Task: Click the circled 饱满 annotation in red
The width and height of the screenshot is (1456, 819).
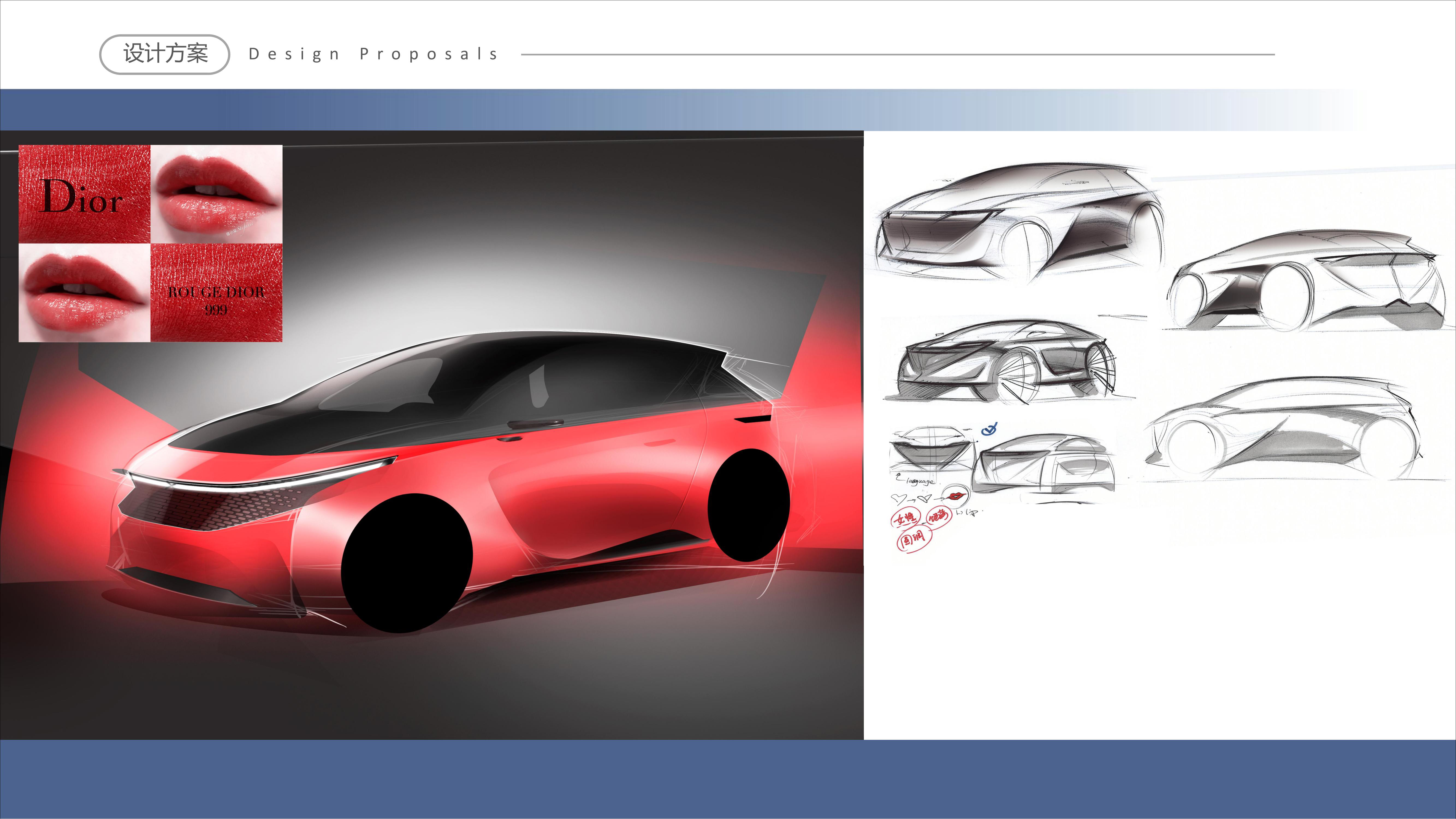Action: coord(939,517)
